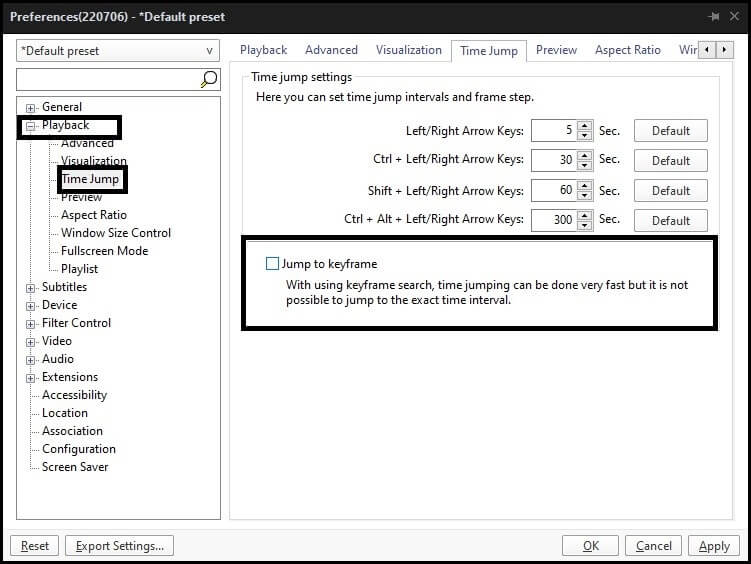Increase Ctrl + Left/Right Arrow Keys seconds
The image size is (751, 564).
(584, 156)
